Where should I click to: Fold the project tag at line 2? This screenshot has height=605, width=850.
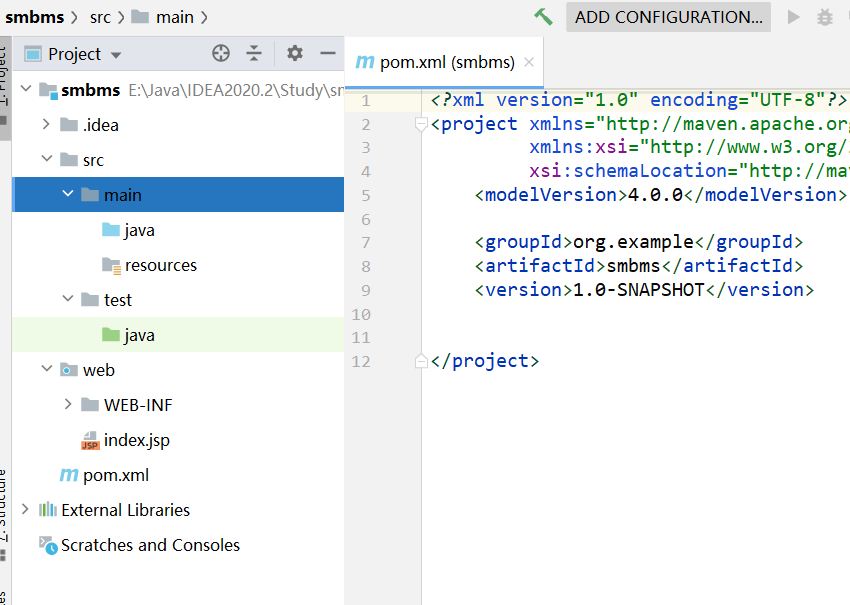click(421, 125)
